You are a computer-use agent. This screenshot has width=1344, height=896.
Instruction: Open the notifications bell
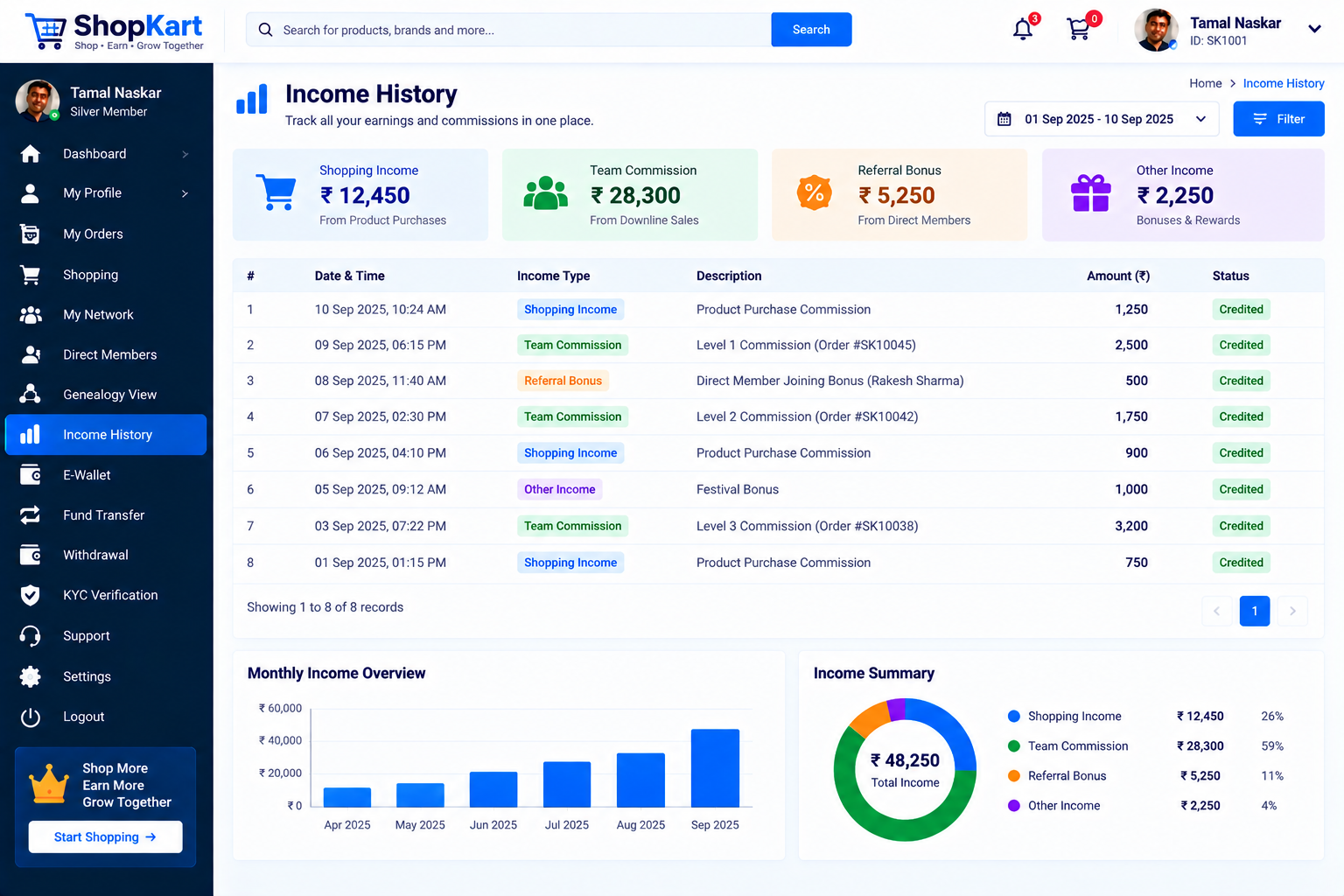tap(1023, 29)
